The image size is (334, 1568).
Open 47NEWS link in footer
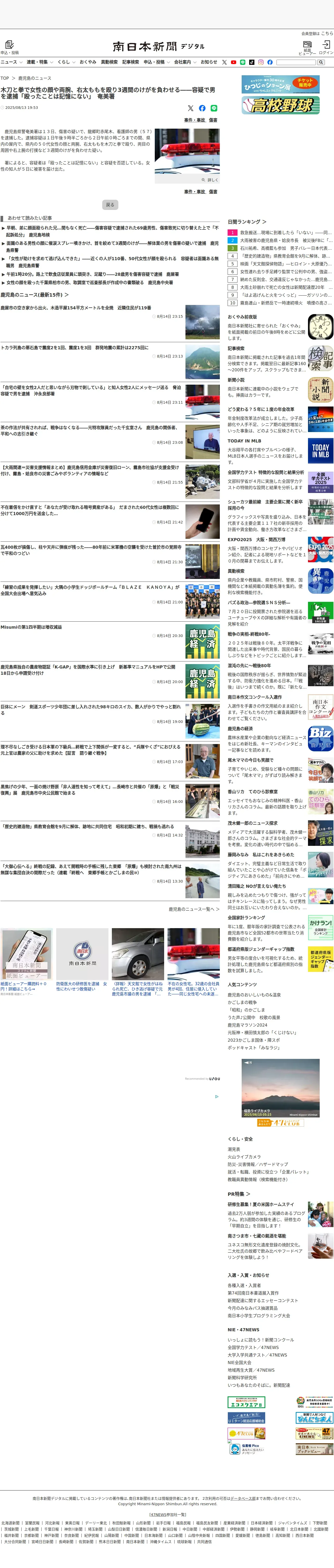158,1514
